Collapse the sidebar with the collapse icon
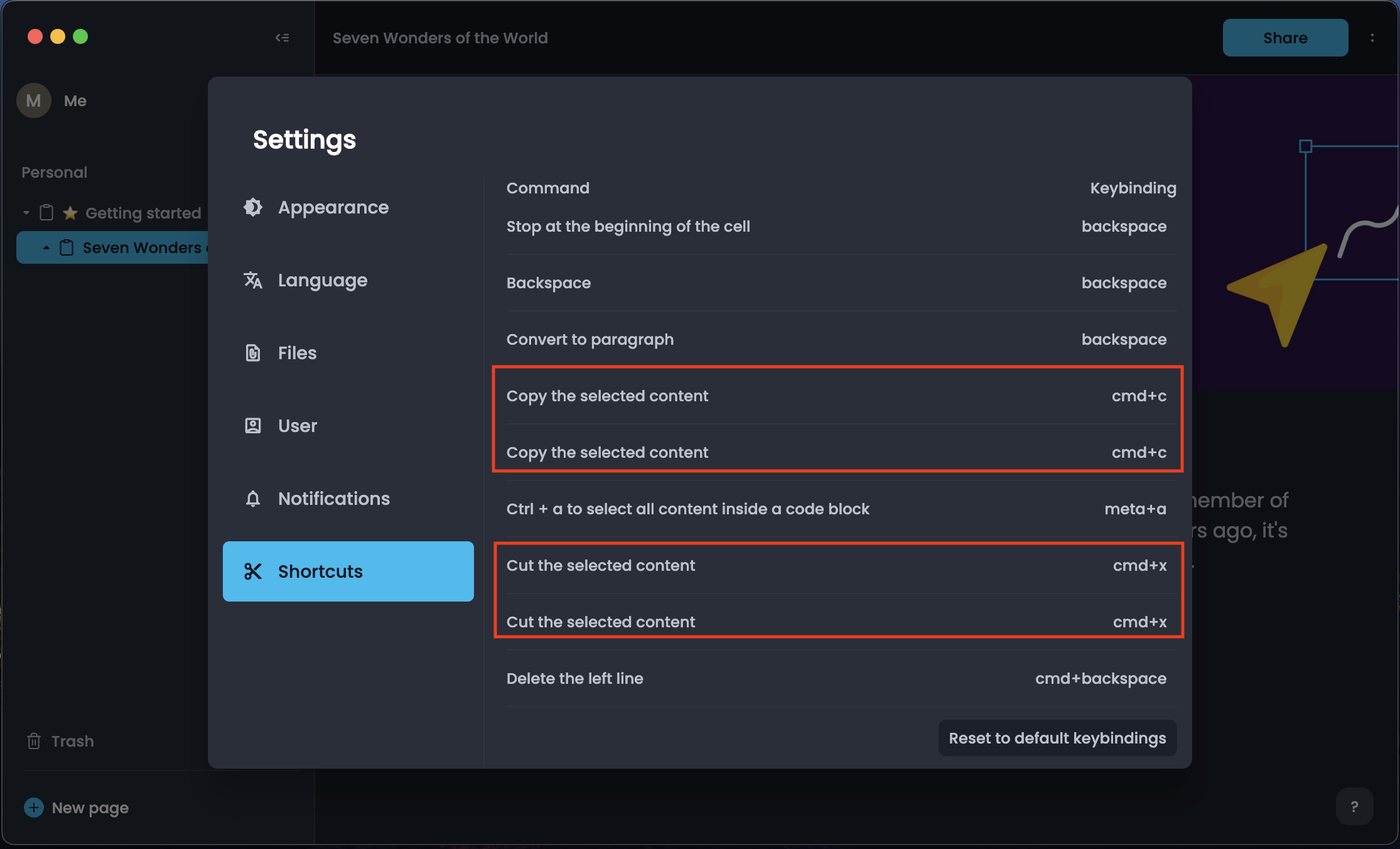 (282, 37)
